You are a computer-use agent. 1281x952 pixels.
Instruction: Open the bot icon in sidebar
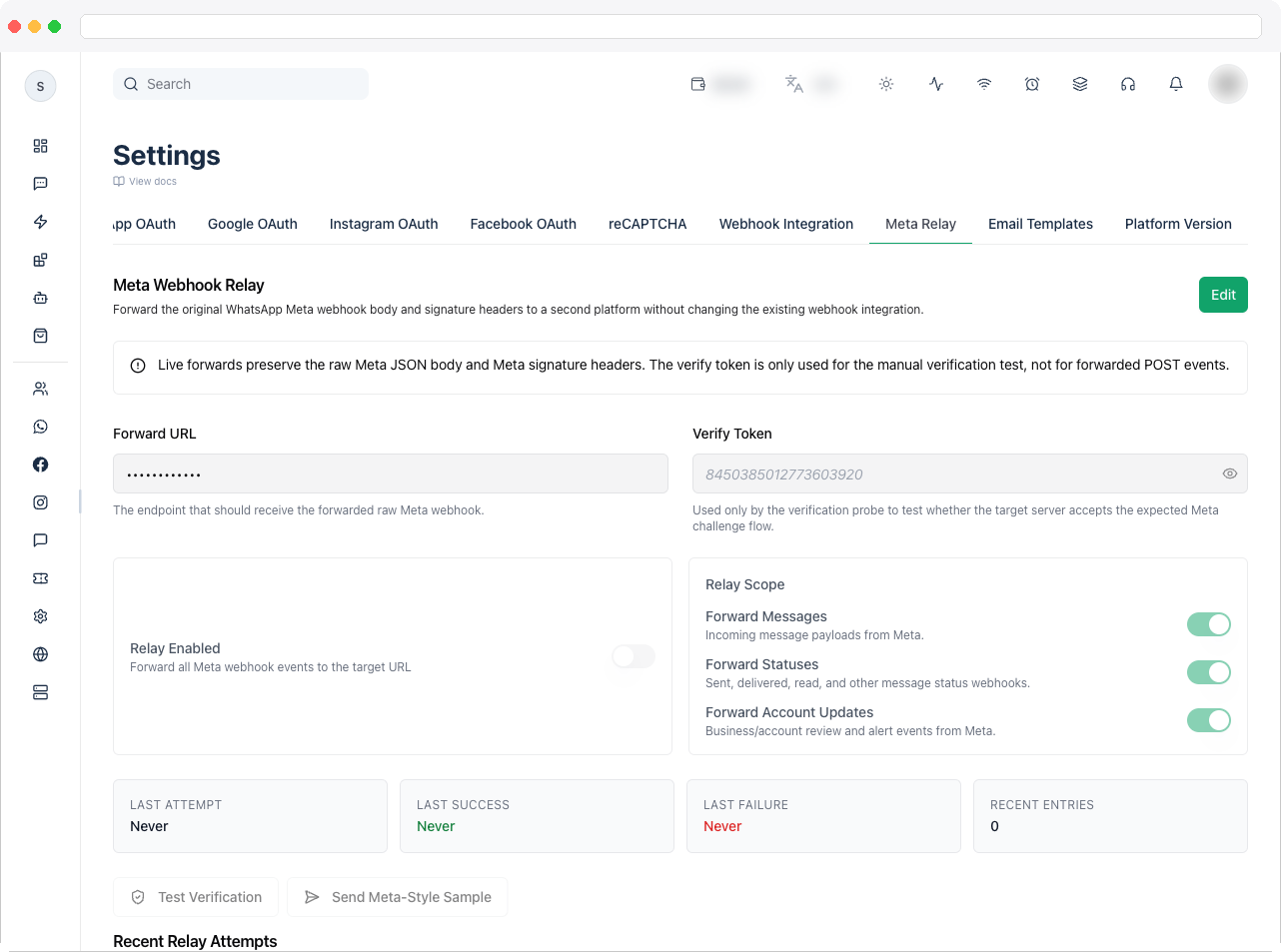coord(40,298)
